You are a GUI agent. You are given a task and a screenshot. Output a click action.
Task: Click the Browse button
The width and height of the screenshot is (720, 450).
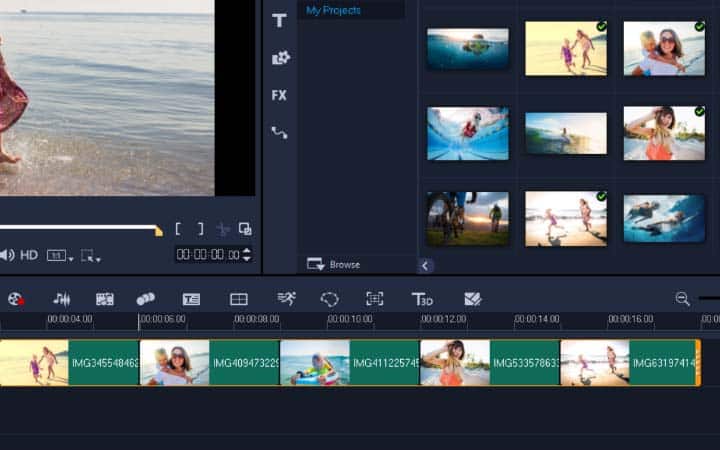pyautogui.click(x=334, y=264)
